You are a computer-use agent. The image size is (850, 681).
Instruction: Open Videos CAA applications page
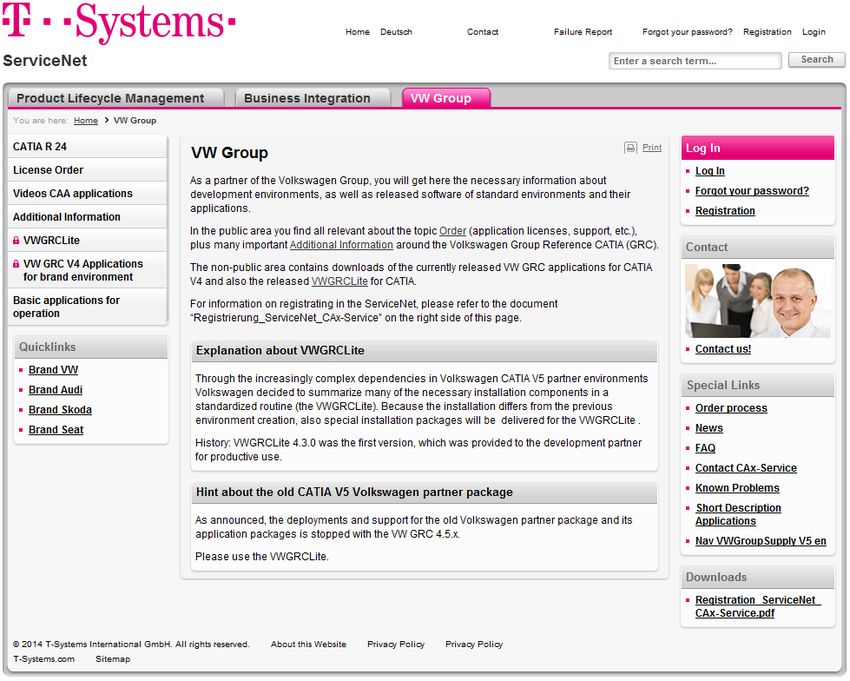point(87,194)
